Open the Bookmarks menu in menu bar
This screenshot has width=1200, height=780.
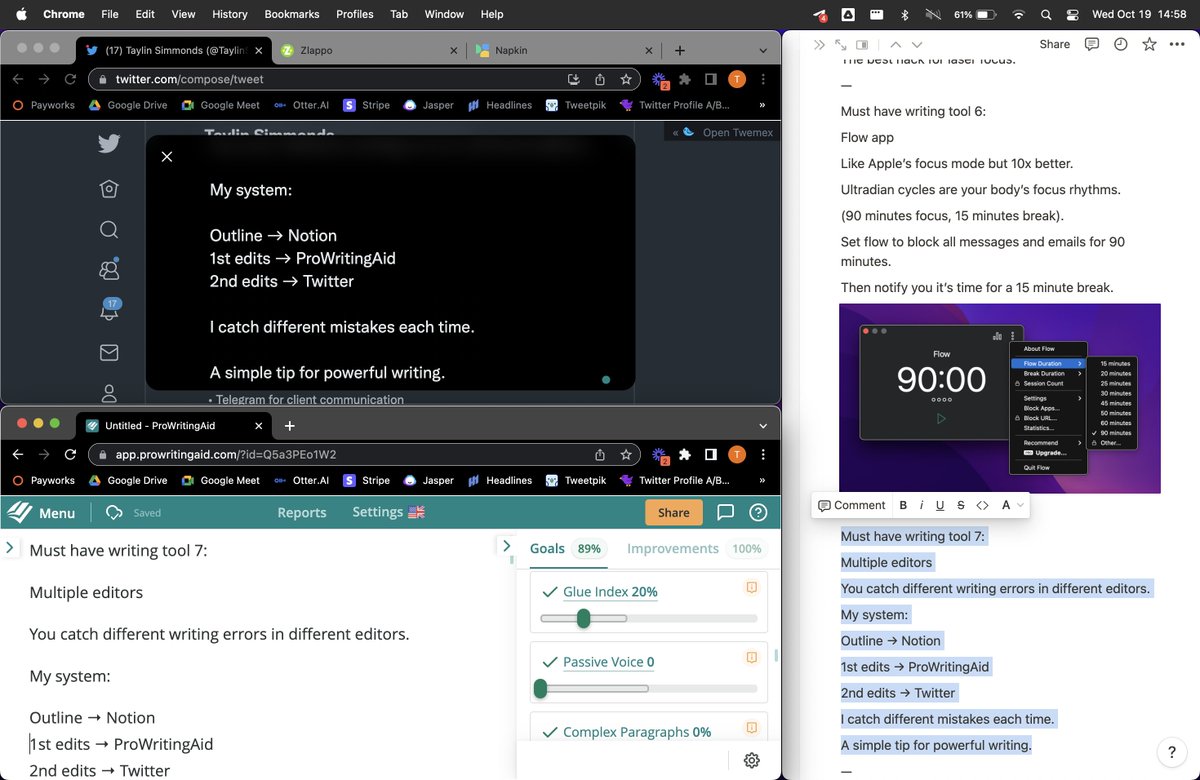point(292,14)
